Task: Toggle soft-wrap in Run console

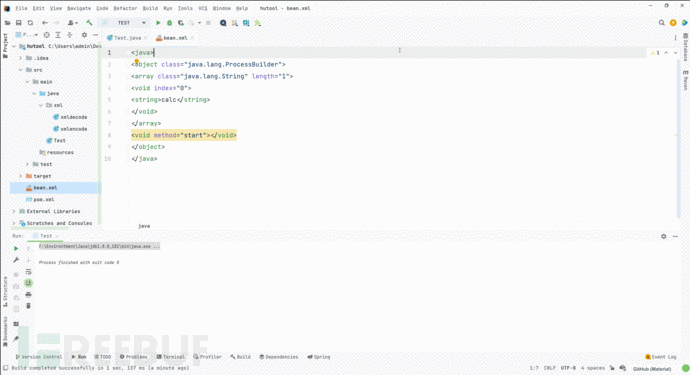Action: (x=29, y=272)
